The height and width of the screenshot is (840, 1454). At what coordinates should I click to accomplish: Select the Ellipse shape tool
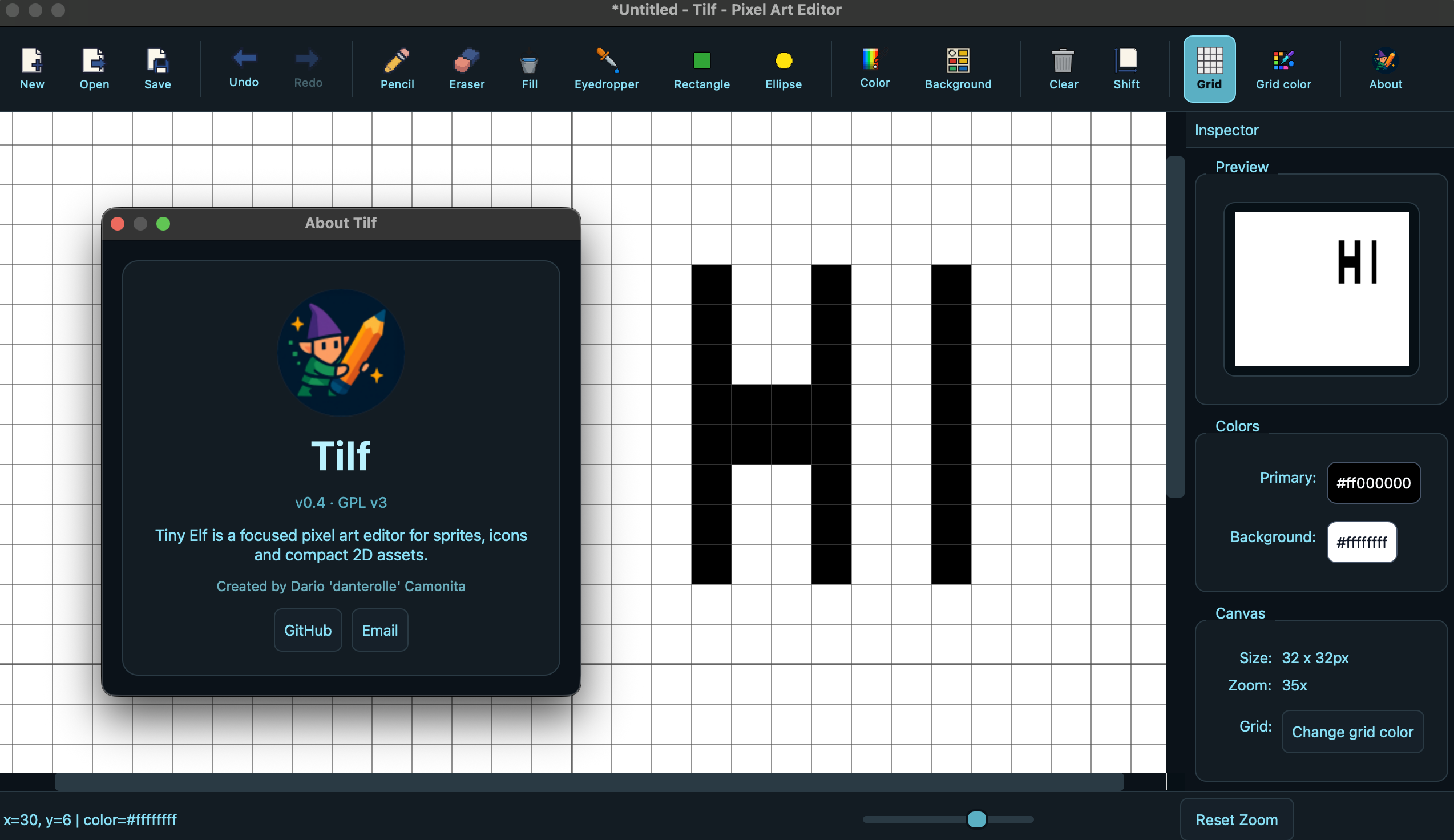point(783,68)
